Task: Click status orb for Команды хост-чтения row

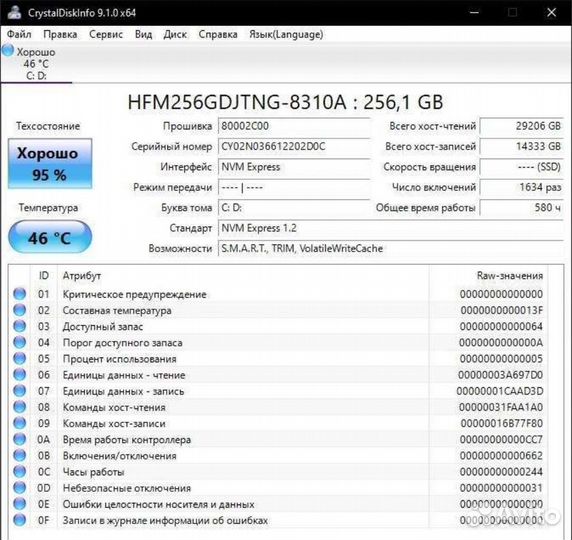Action: click(x=20, y=407)
